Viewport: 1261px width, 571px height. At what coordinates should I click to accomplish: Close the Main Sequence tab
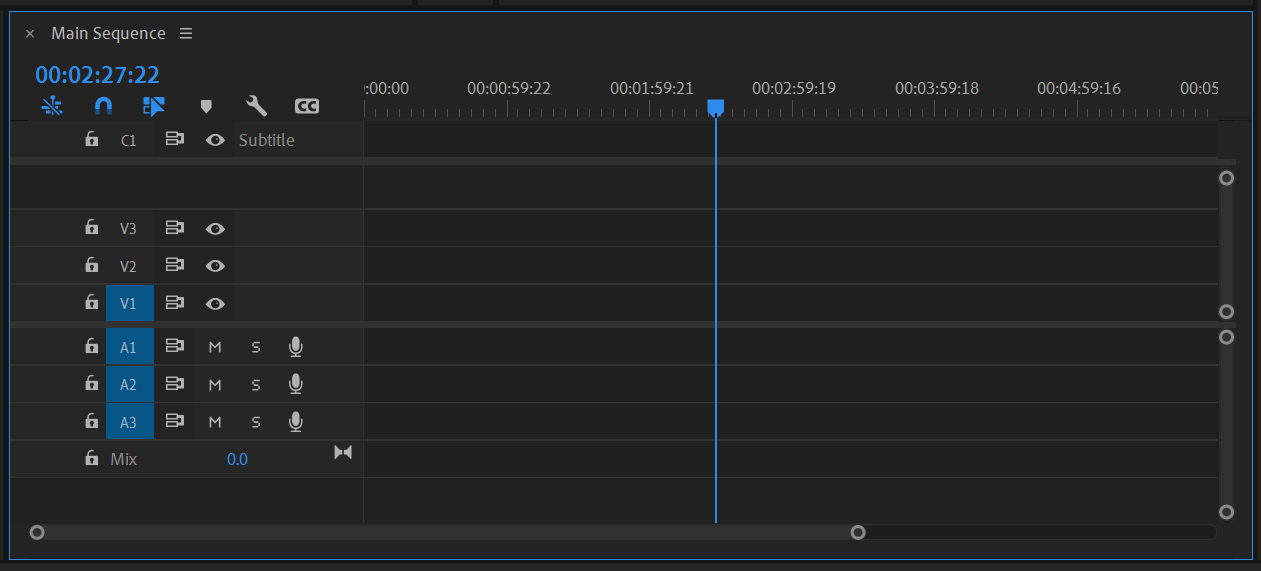pyautogui.click(x=29, y=34)
